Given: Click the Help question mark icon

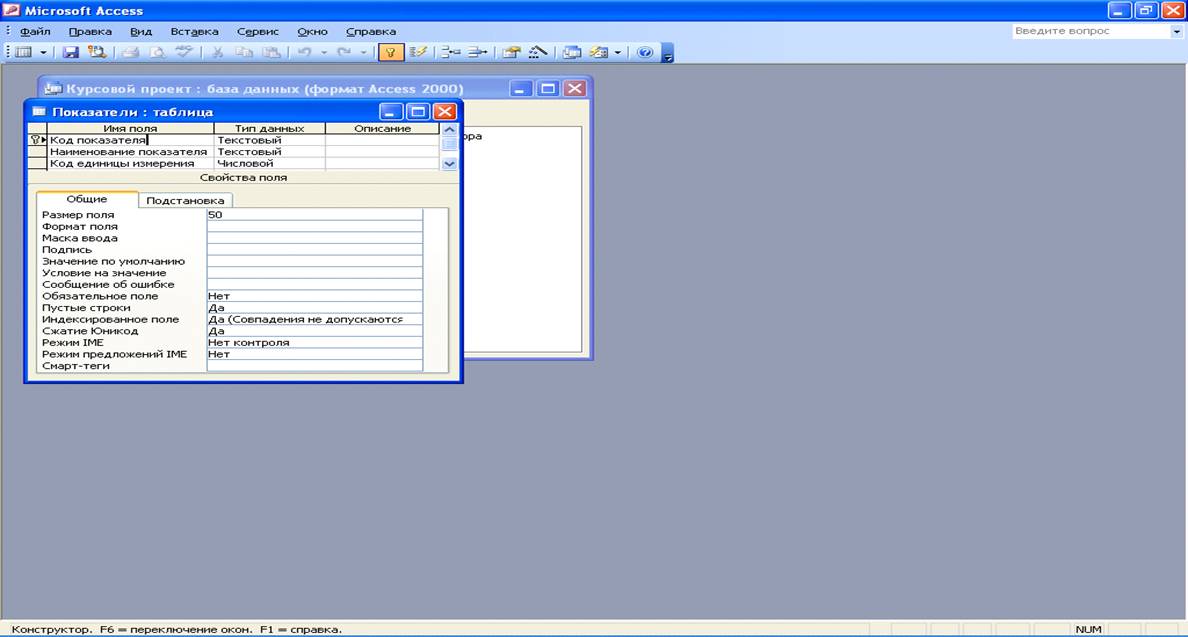Looking at the screenshot, I should tap(645, 52).
